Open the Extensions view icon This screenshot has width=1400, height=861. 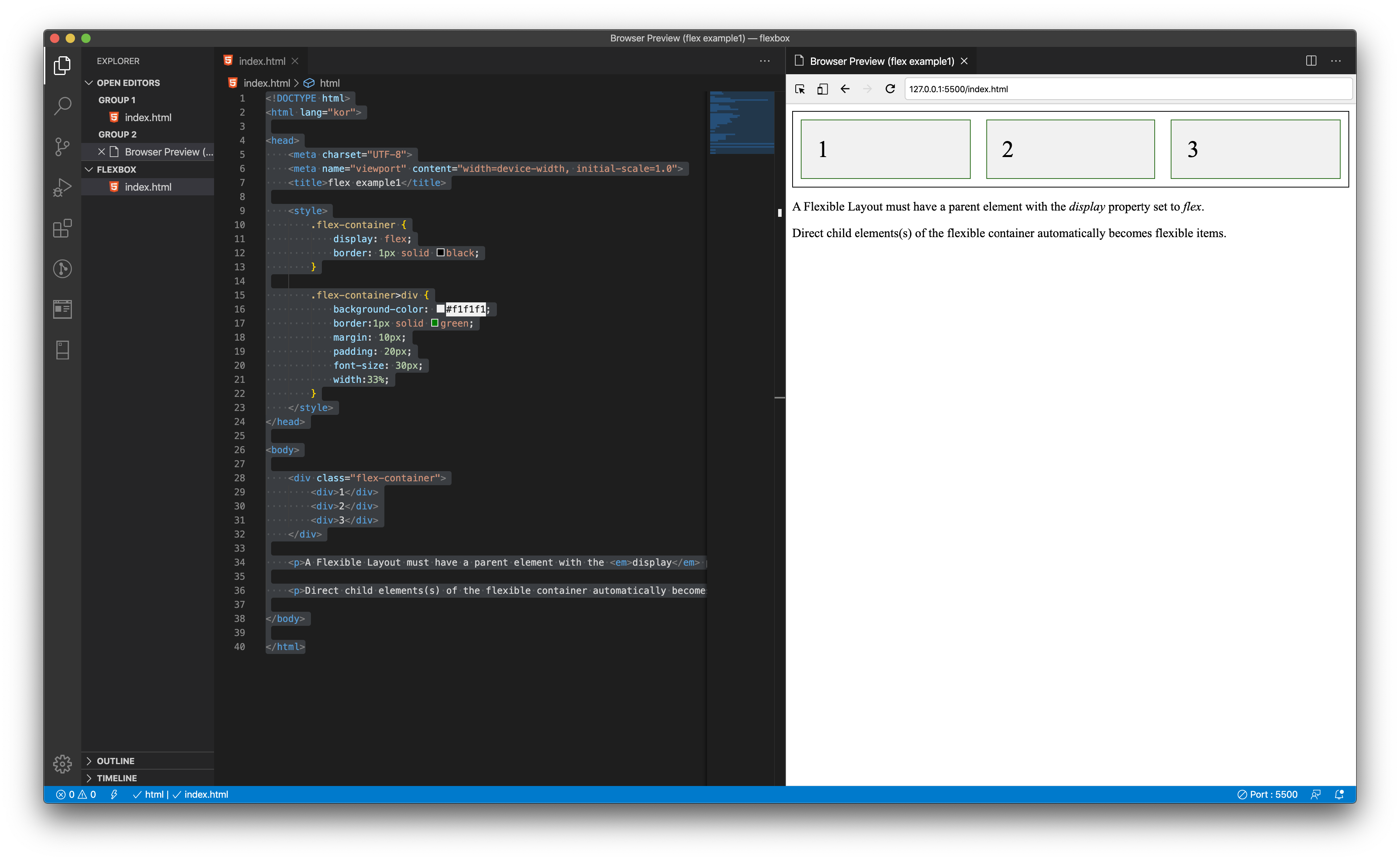(62, 229)
